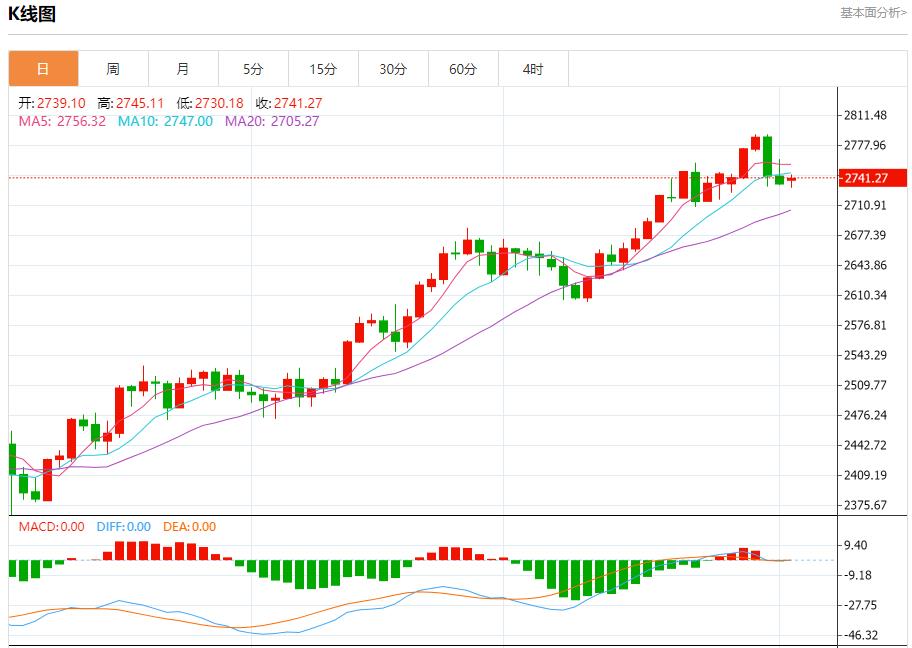
Task: Click the 开: 2739.10 opening price readout
Action: [52, 103]
